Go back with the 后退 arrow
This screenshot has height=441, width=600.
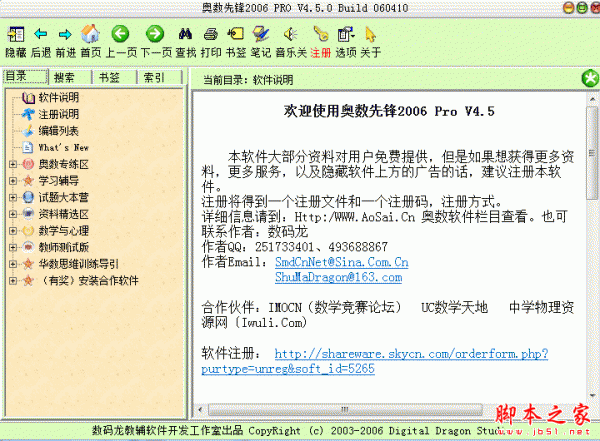coord(41,34)
